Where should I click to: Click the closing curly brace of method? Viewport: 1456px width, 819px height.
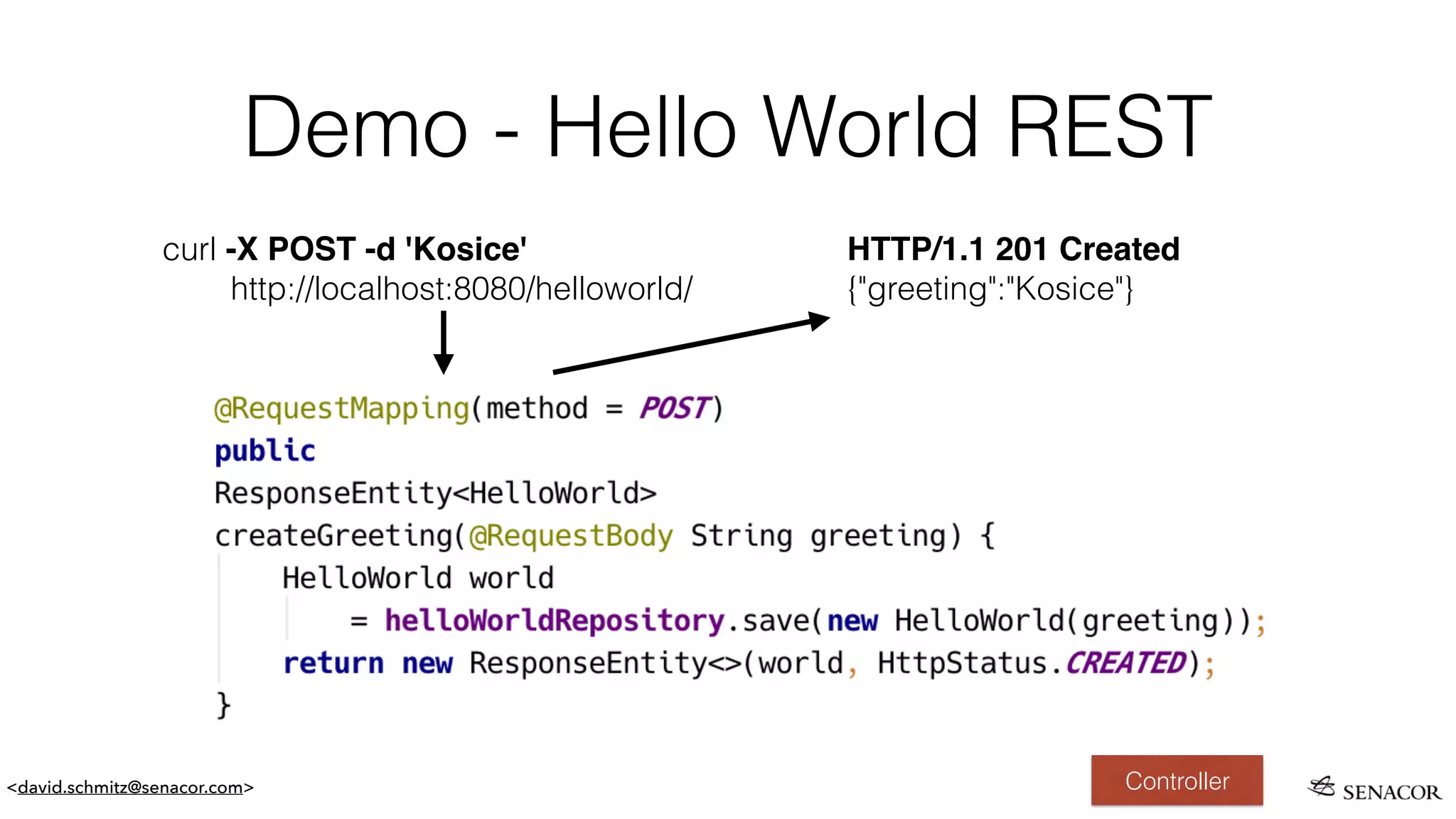[223, 705]
